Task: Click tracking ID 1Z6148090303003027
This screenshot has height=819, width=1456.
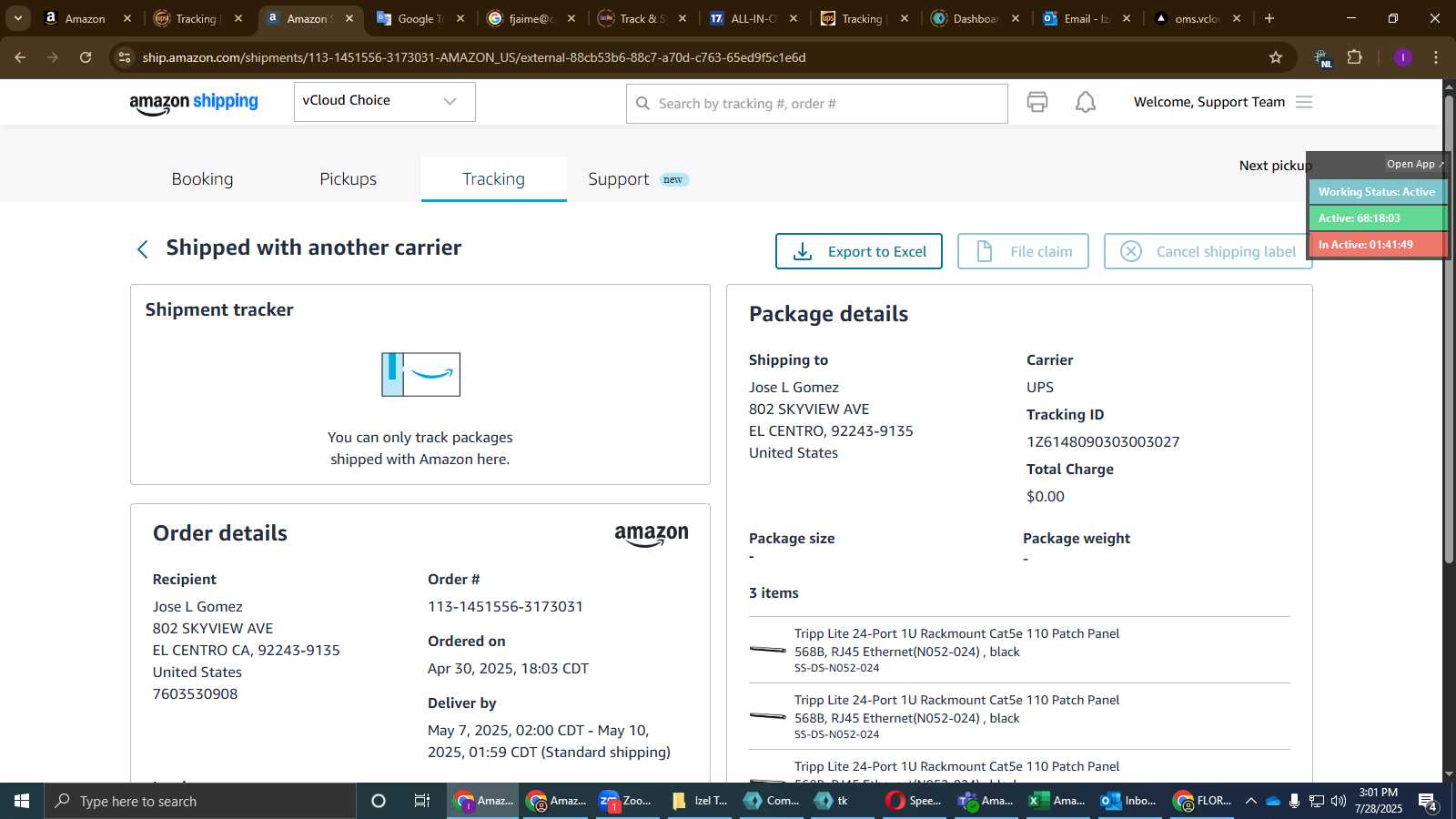Action: click(x=1103, y=442)
